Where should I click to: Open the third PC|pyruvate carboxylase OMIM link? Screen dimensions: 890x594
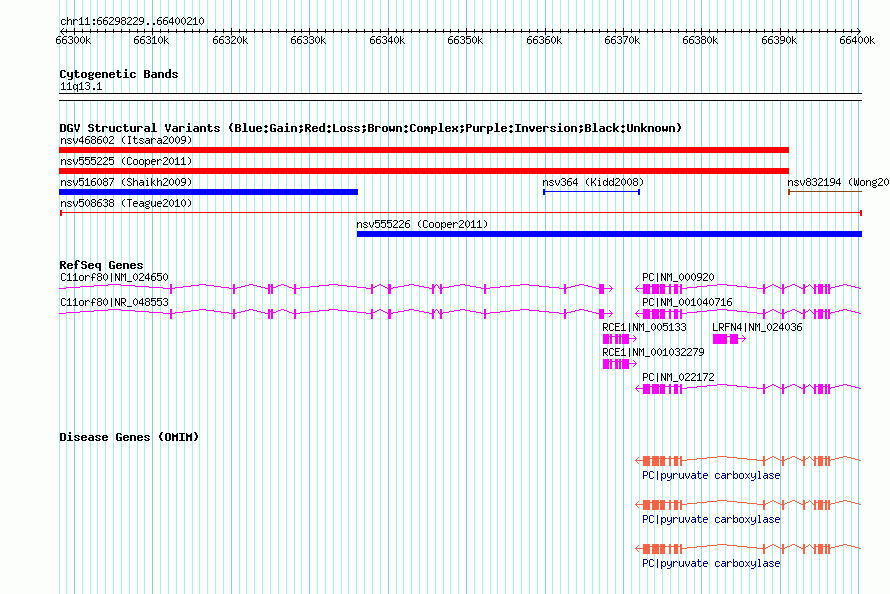click(711, 563)
